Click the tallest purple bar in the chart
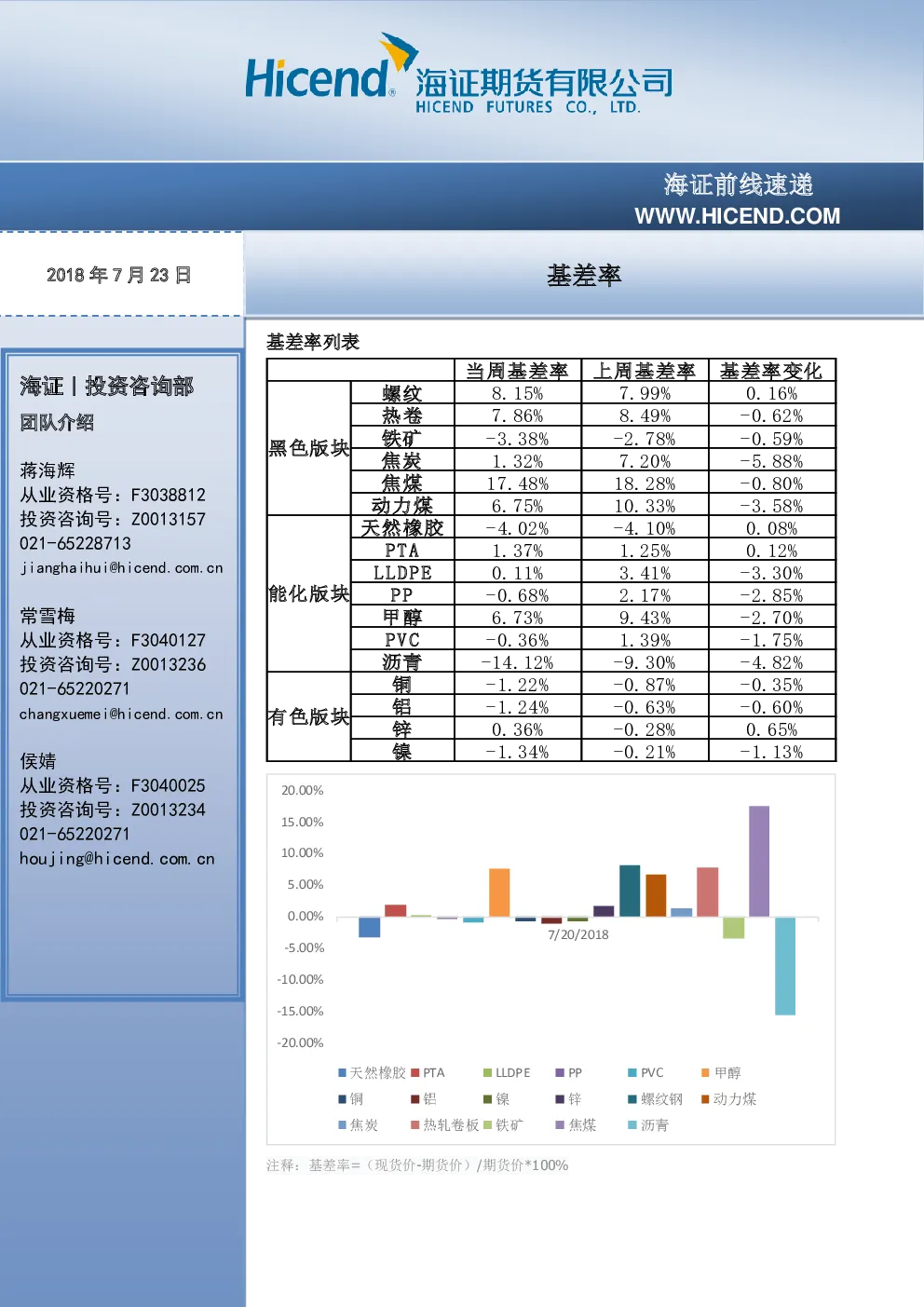The width and height of the screenshot is (924, 1307). [759, 862]
